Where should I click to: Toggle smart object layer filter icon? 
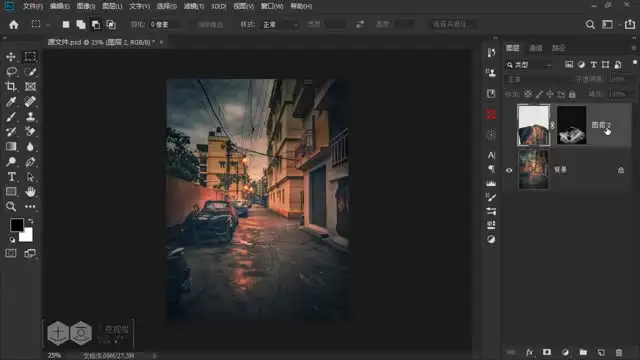point(618,64)
